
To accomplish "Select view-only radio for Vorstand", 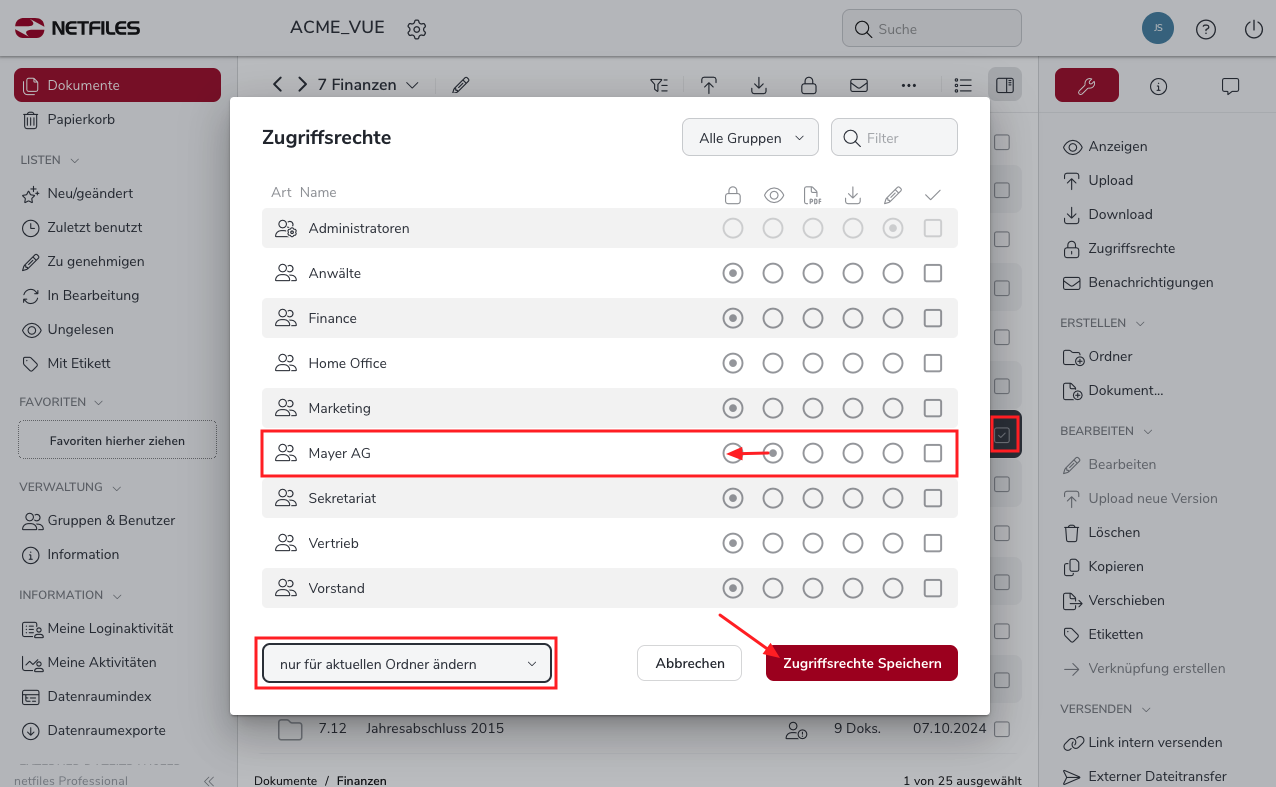I will [x=773, y=588].
